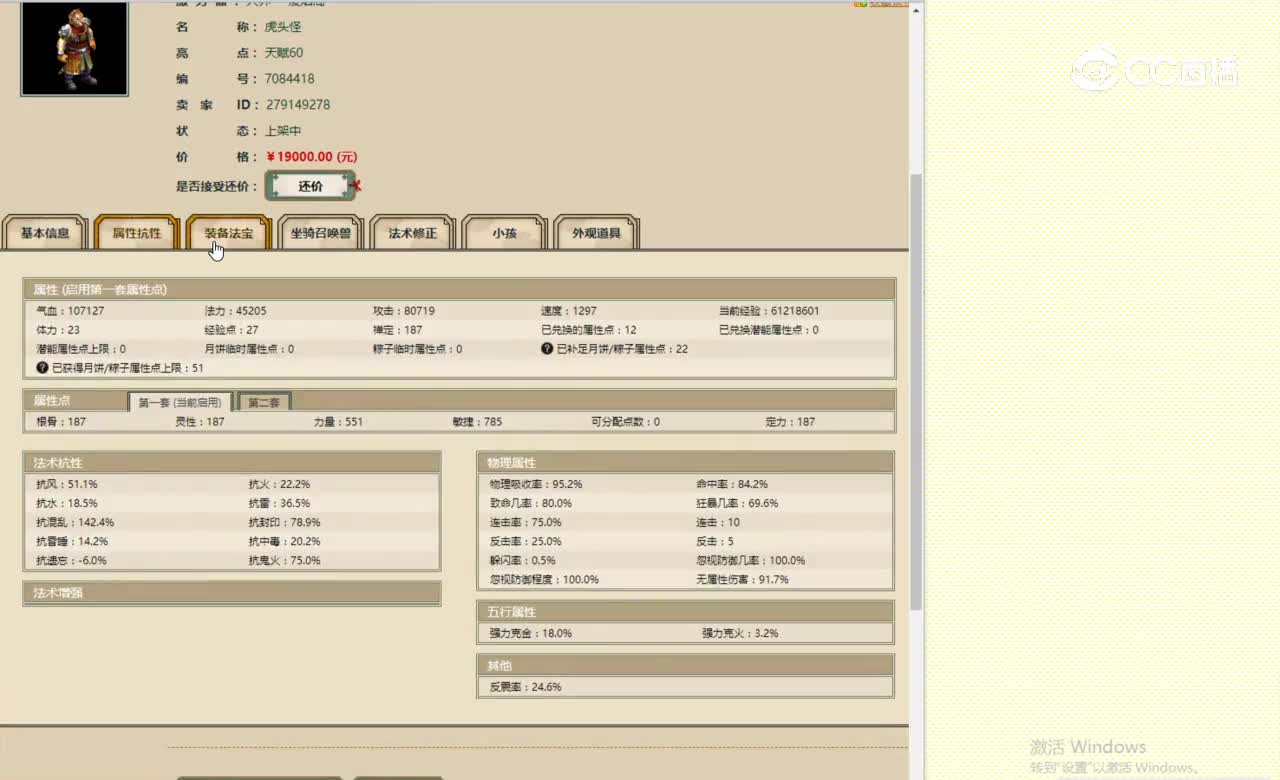This screenshot has height=780, width=1280.
Task: Click the 反震率：24.6% entry
Action: click(525, 688)
